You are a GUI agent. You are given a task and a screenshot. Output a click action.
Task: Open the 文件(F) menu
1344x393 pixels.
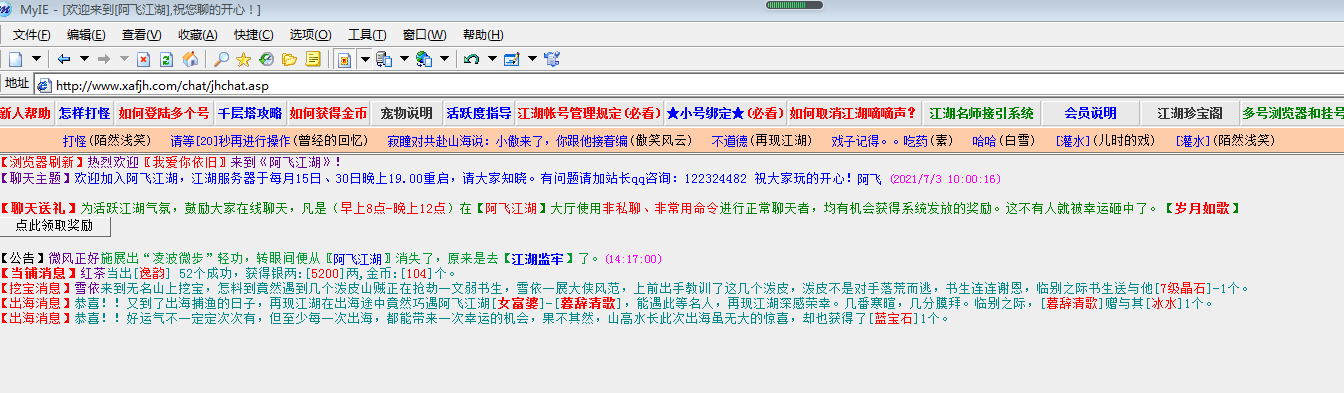[x=32, y=35]
